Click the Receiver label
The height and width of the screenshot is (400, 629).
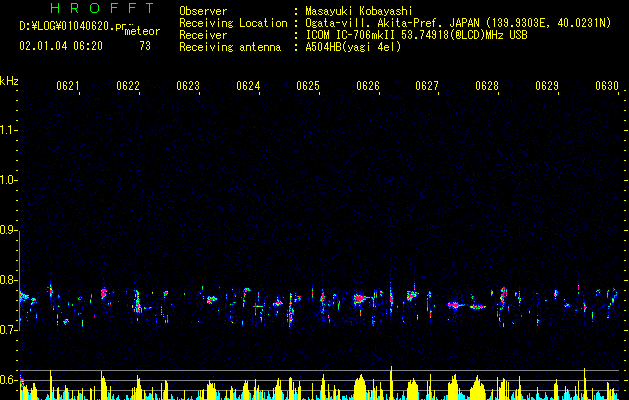click(x=203, y=35)
